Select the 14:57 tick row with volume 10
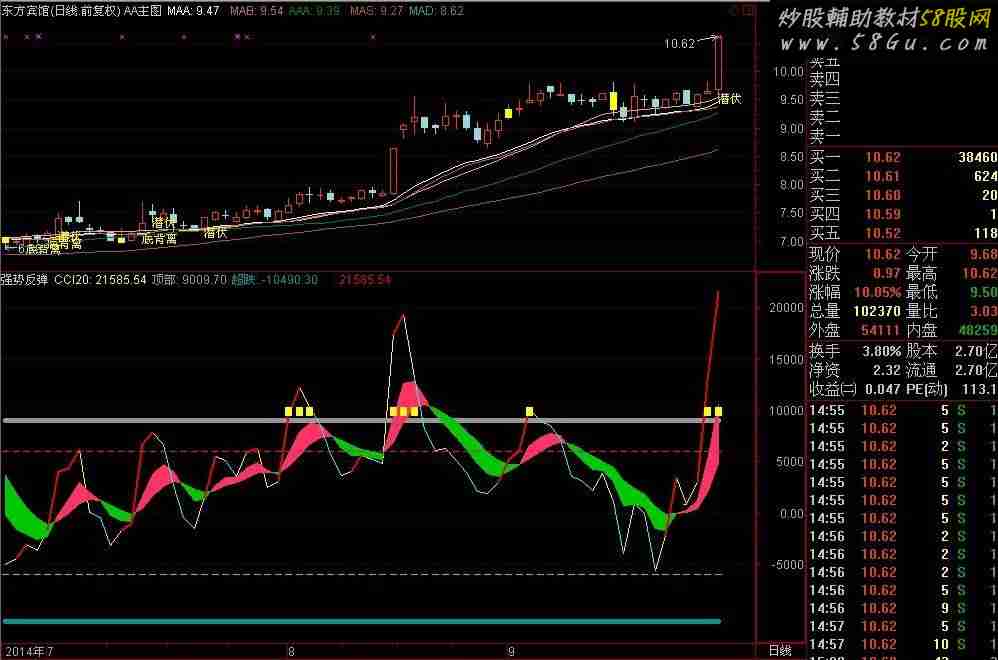The image size is (998, 660). point(903,645)
